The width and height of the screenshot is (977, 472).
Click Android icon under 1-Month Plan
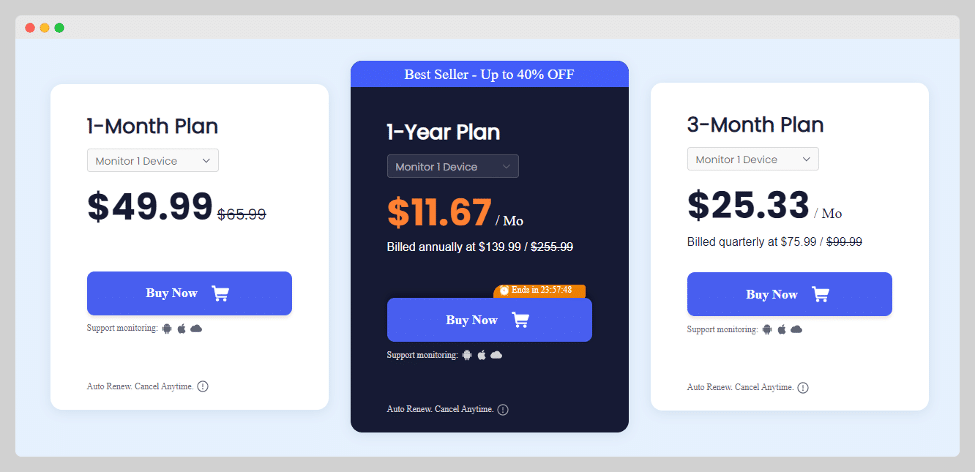tap(167, 328)
